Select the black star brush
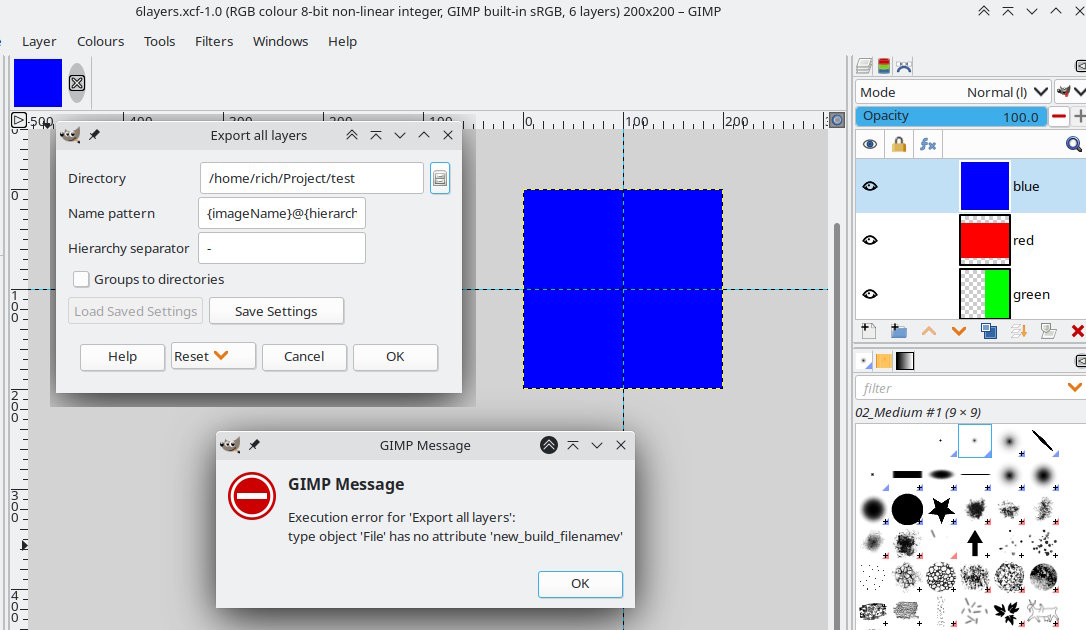 pos(941,510)
